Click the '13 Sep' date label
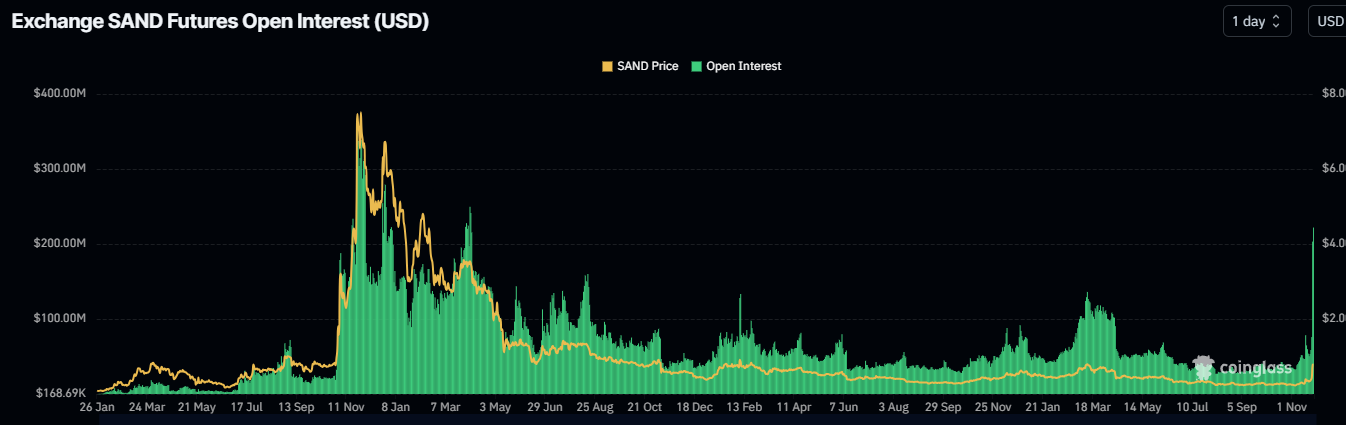This screenshot has height=425, width=1346. pos(296,408)
